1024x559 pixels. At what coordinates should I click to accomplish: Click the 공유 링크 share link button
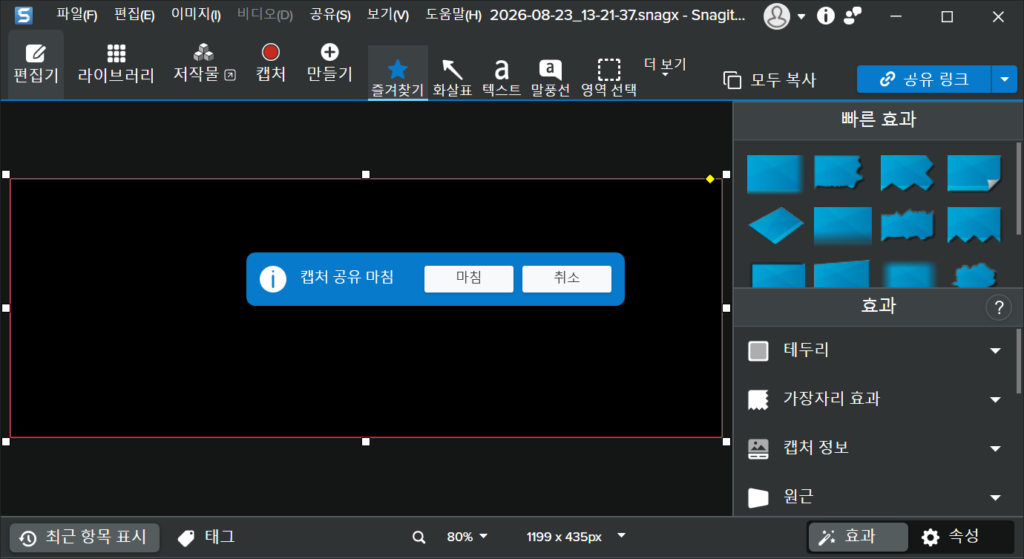click(923, 79)
